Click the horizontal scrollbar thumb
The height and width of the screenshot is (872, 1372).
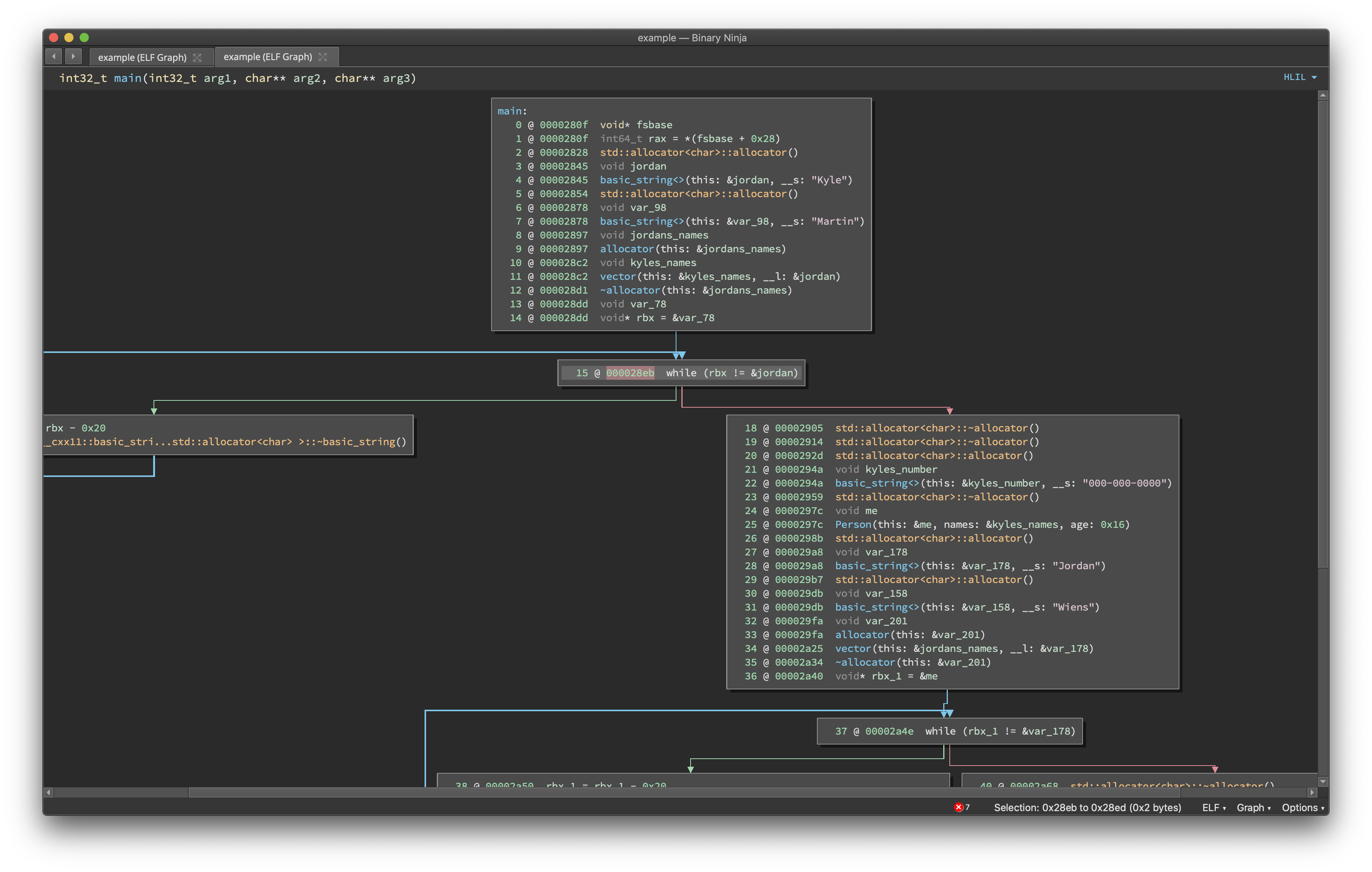point(684,792)
